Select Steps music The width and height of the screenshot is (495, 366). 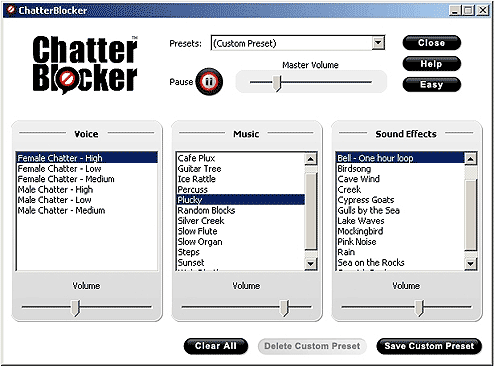tap(240, 252)
